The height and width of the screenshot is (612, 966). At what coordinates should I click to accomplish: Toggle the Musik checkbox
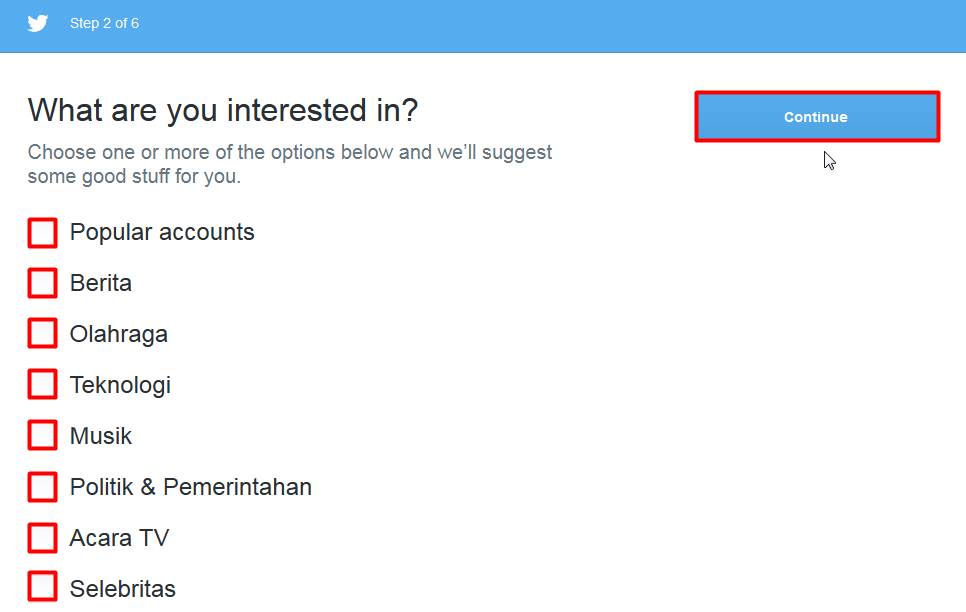coord(42,436)
